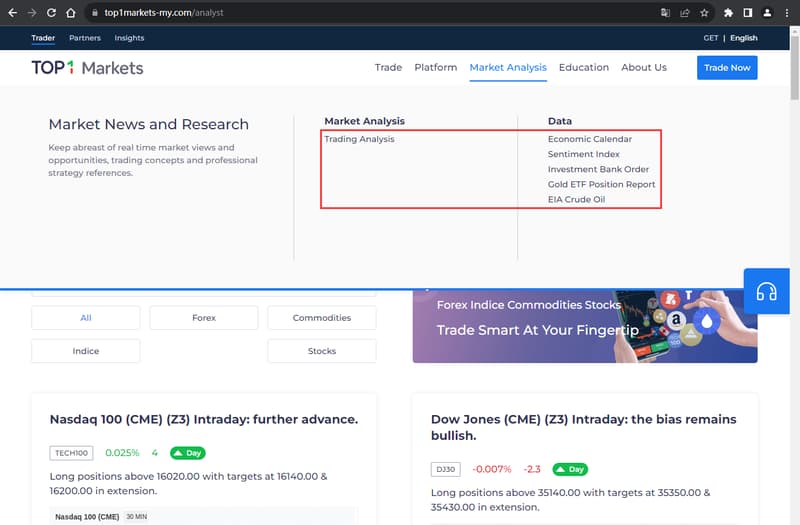Select the Partners top tab

(x=85, y=38)
